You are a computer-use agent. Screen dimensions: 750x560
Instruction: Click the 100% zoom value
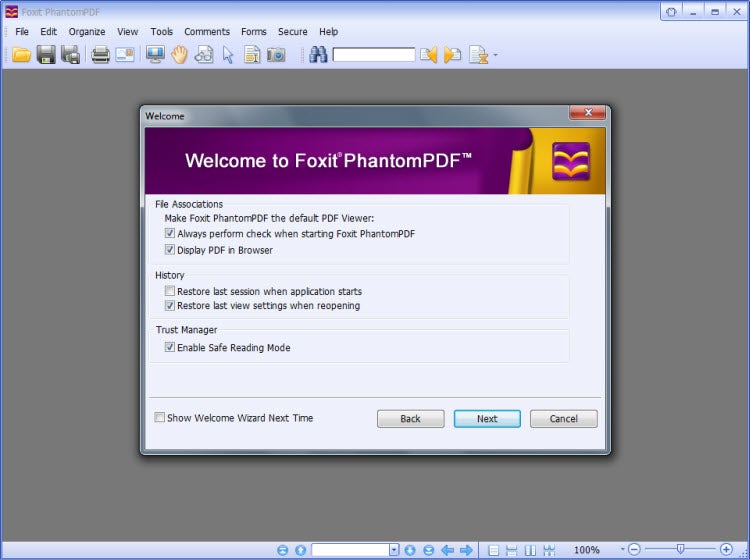click(586, 550)
